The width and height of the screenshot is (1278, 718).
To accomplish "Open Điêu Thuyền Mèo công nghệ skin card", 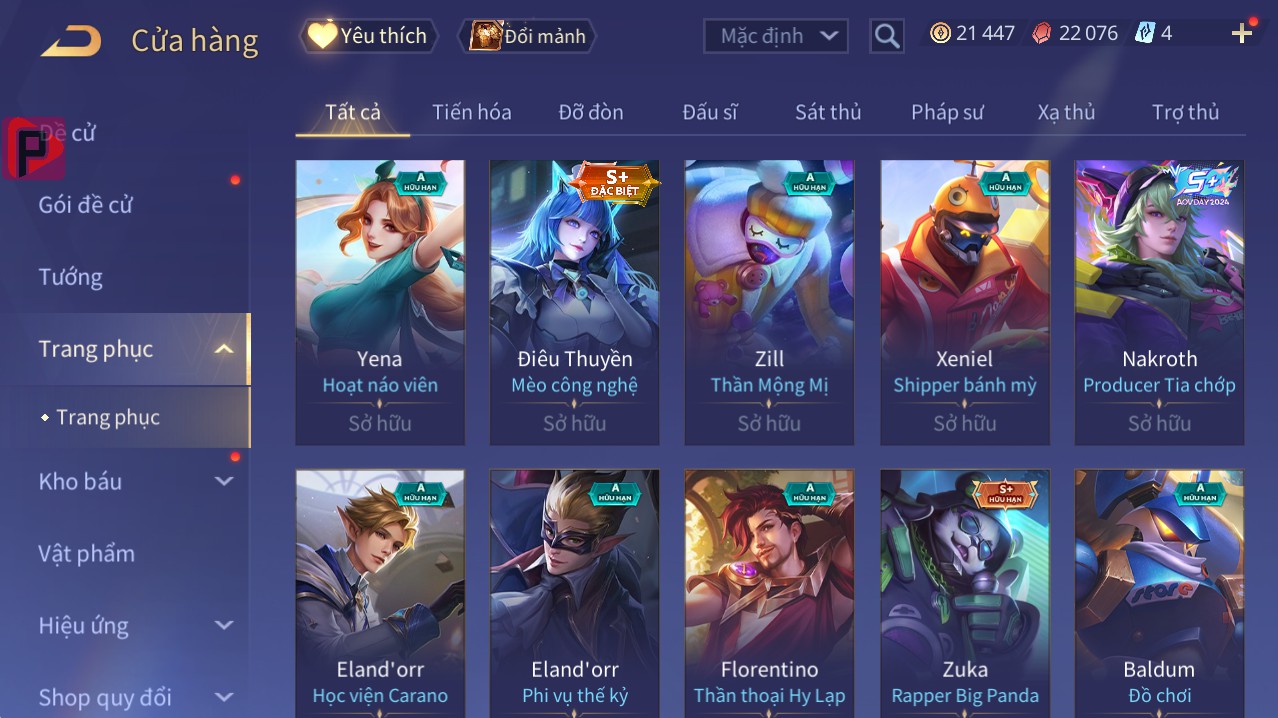I will pos(574,302).
